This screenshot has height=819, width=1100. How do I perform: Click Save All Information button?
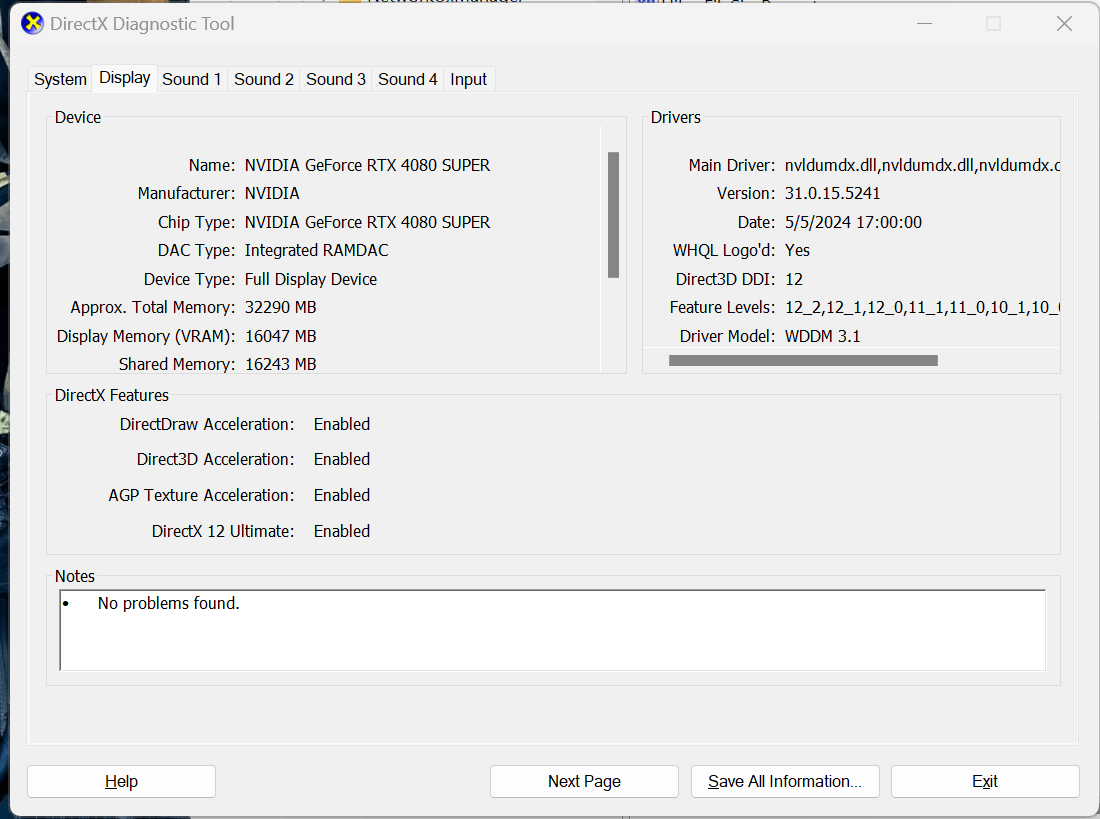tap(785, 781)
